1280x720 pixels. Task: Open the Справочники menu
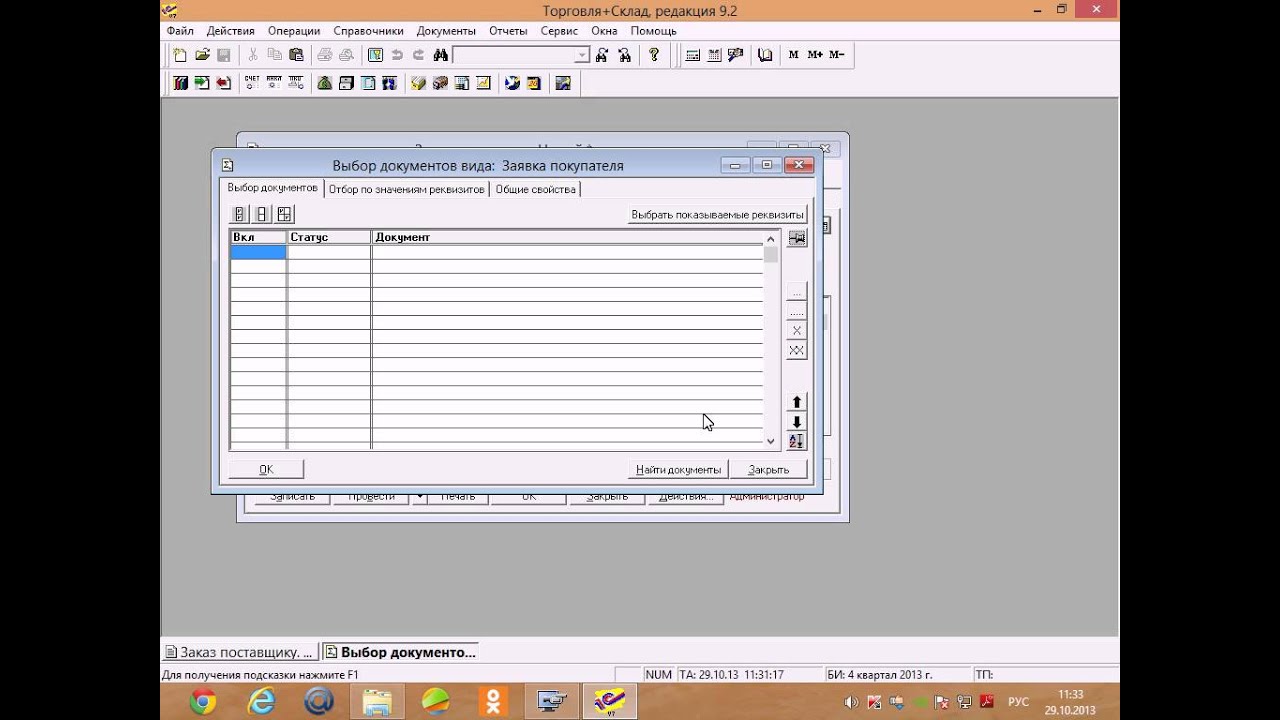[x=369, y=31]
